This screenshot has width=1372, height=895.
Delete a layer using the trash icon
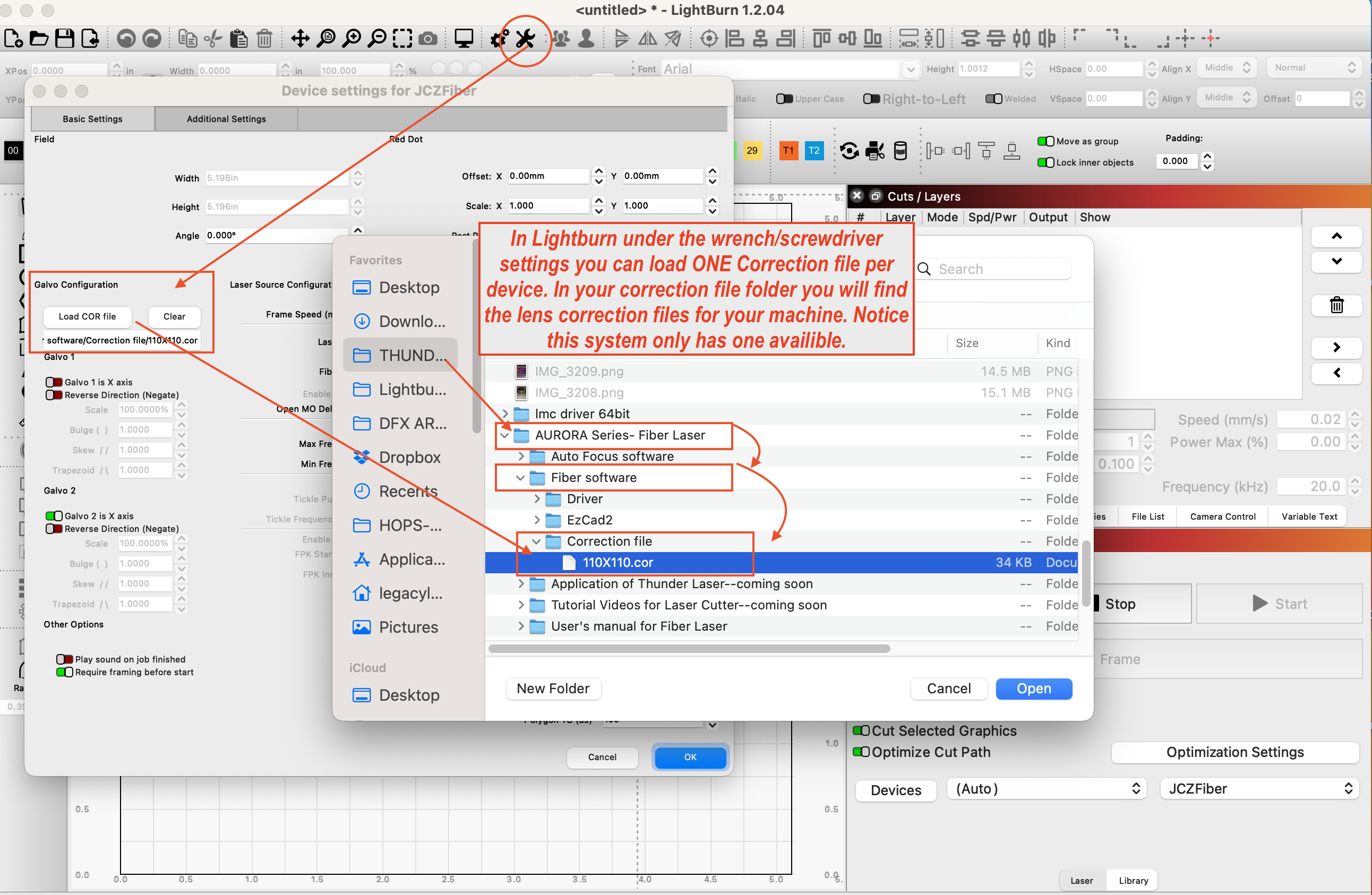[x=1337, y=305]
